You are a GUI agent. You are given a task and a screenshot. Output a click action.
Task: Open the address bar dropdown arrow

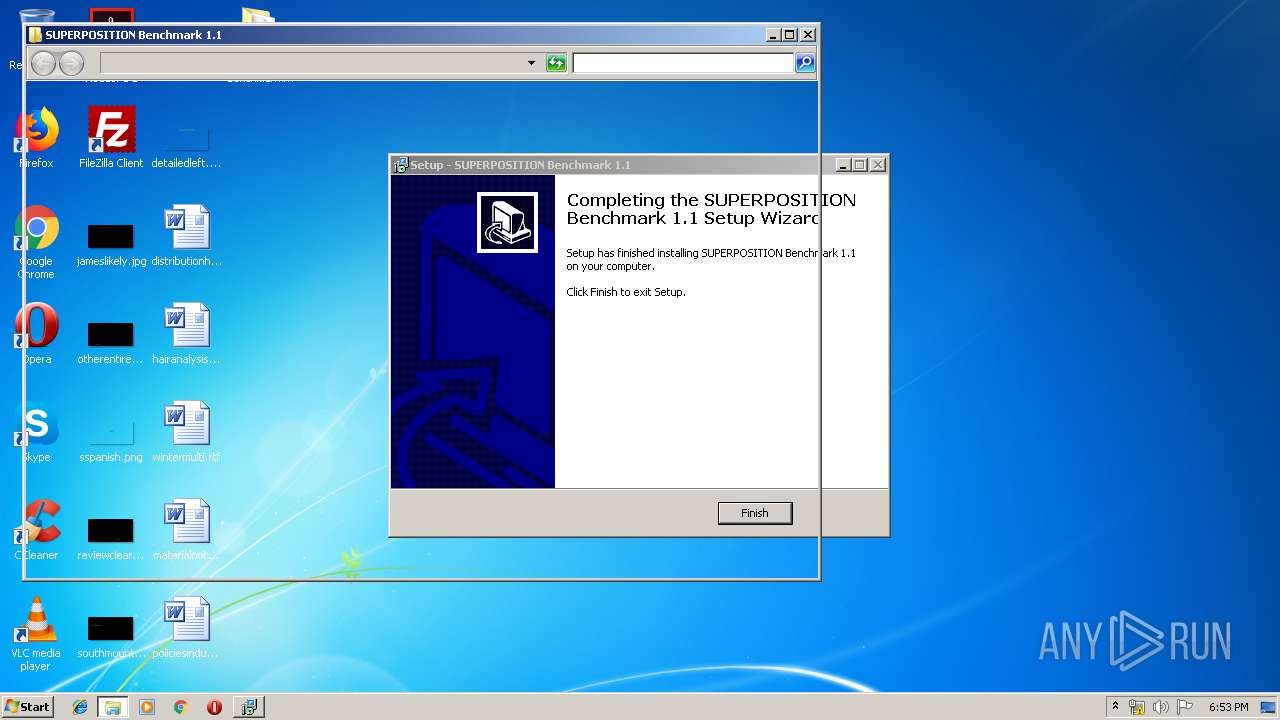(531, 64)
